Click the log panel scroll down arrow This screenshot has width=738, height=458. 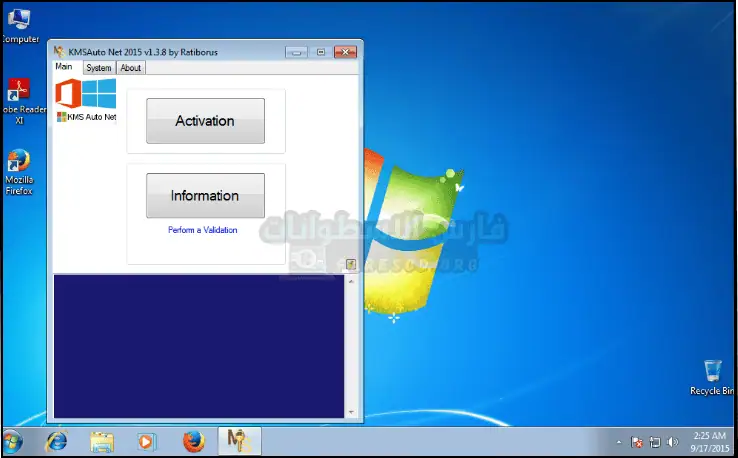[x=351, y=411]
